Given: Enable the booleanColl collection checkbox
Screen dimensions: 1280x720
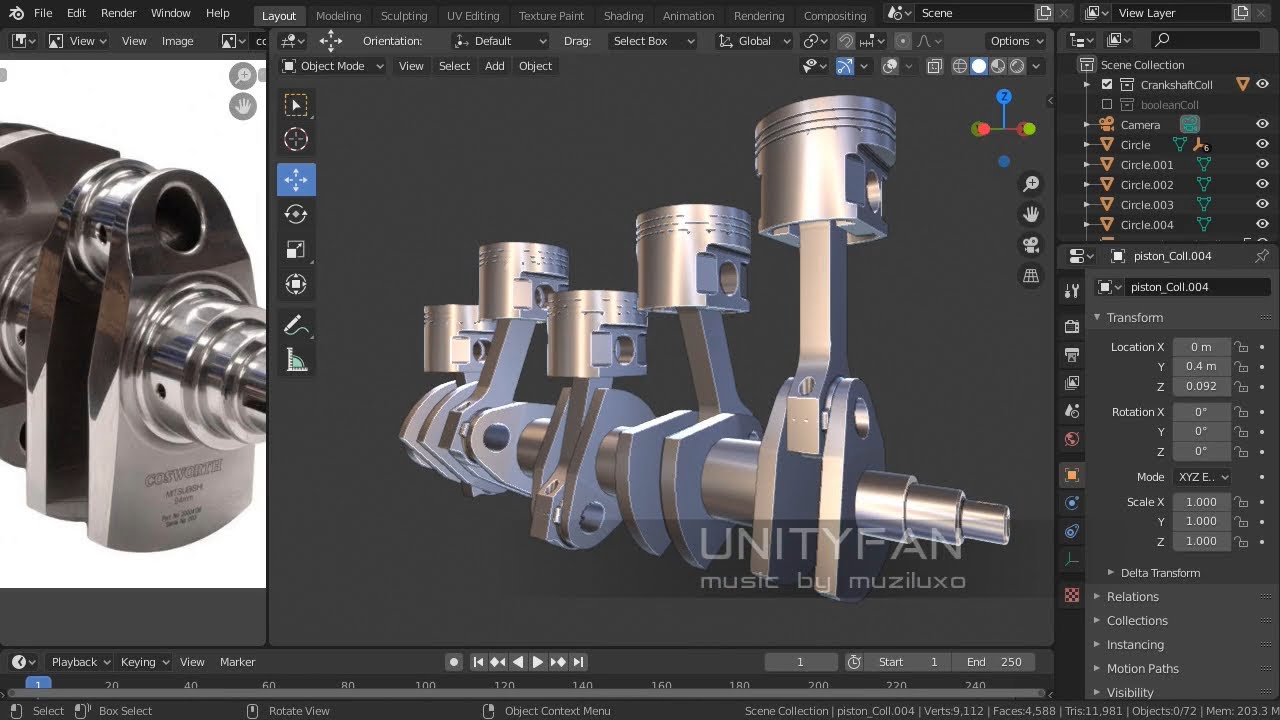Looking at the screenshot, I should 1107,105.
